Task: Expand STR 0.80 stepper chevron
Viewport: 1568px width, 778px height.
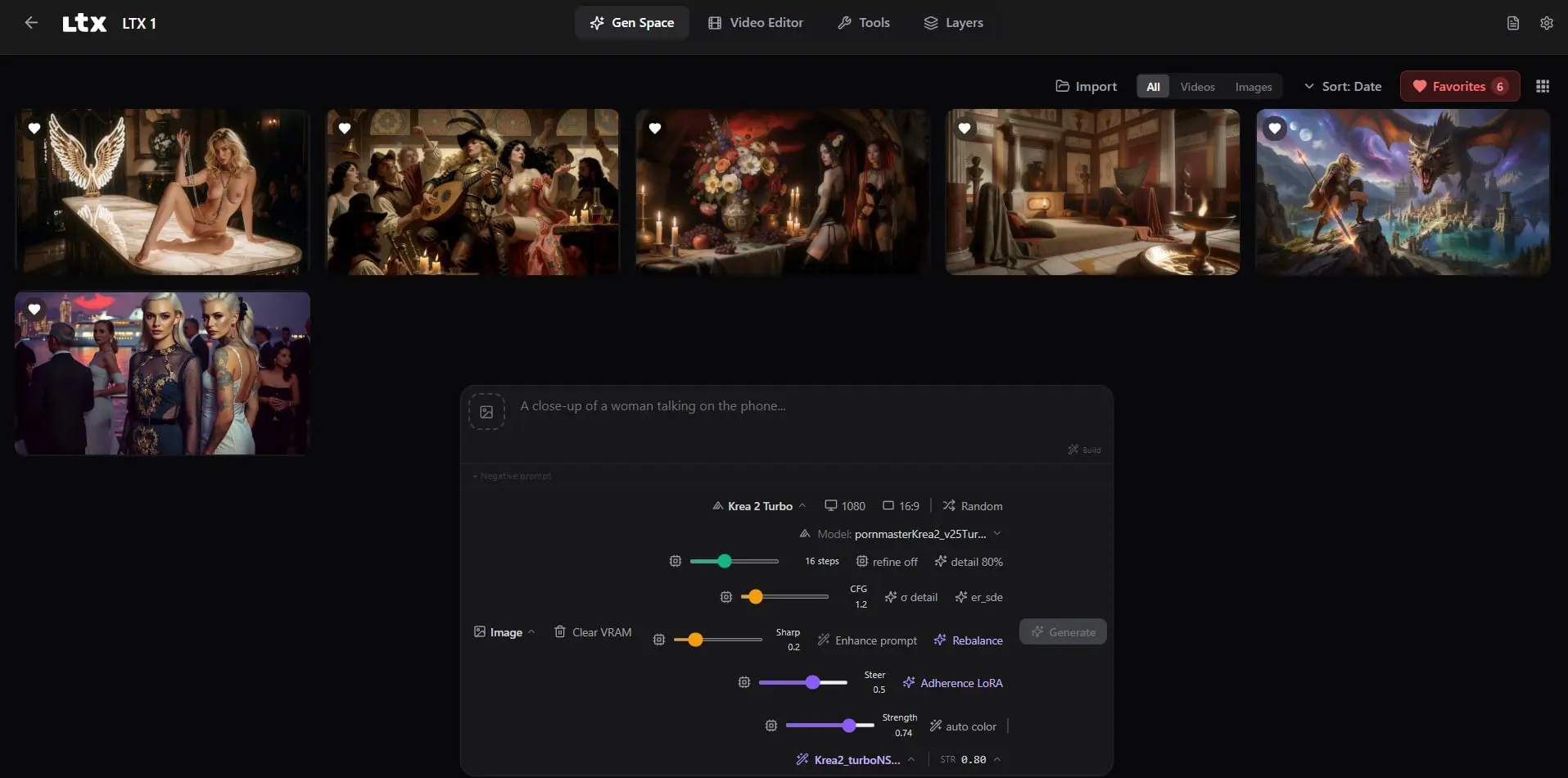Action: coord(997,759)
